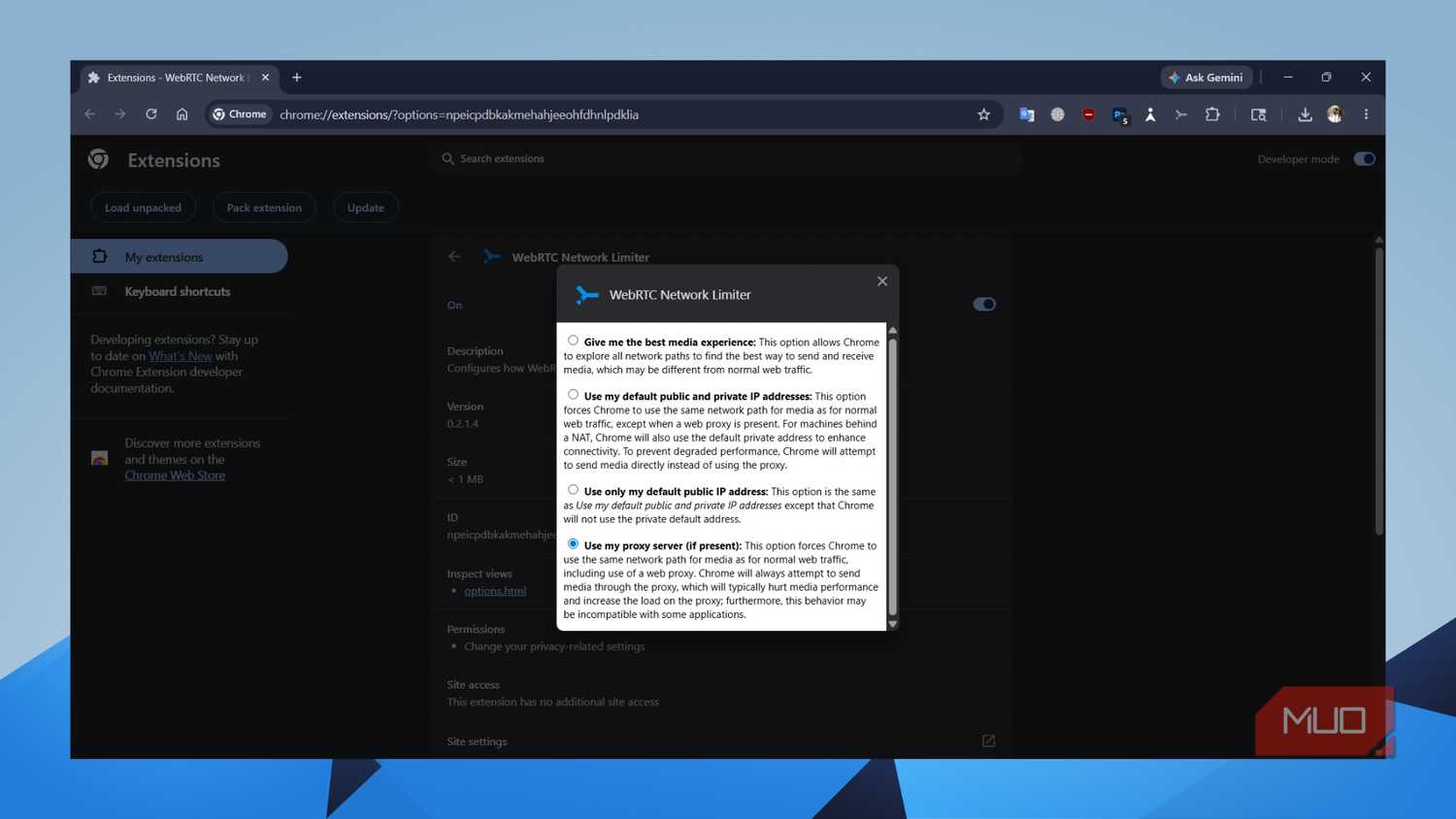Viewport: 1456px width, 819px height.
Task: Click the dialog's scroll down arrow
Action: pyautogui.click(x=893, y=624)
